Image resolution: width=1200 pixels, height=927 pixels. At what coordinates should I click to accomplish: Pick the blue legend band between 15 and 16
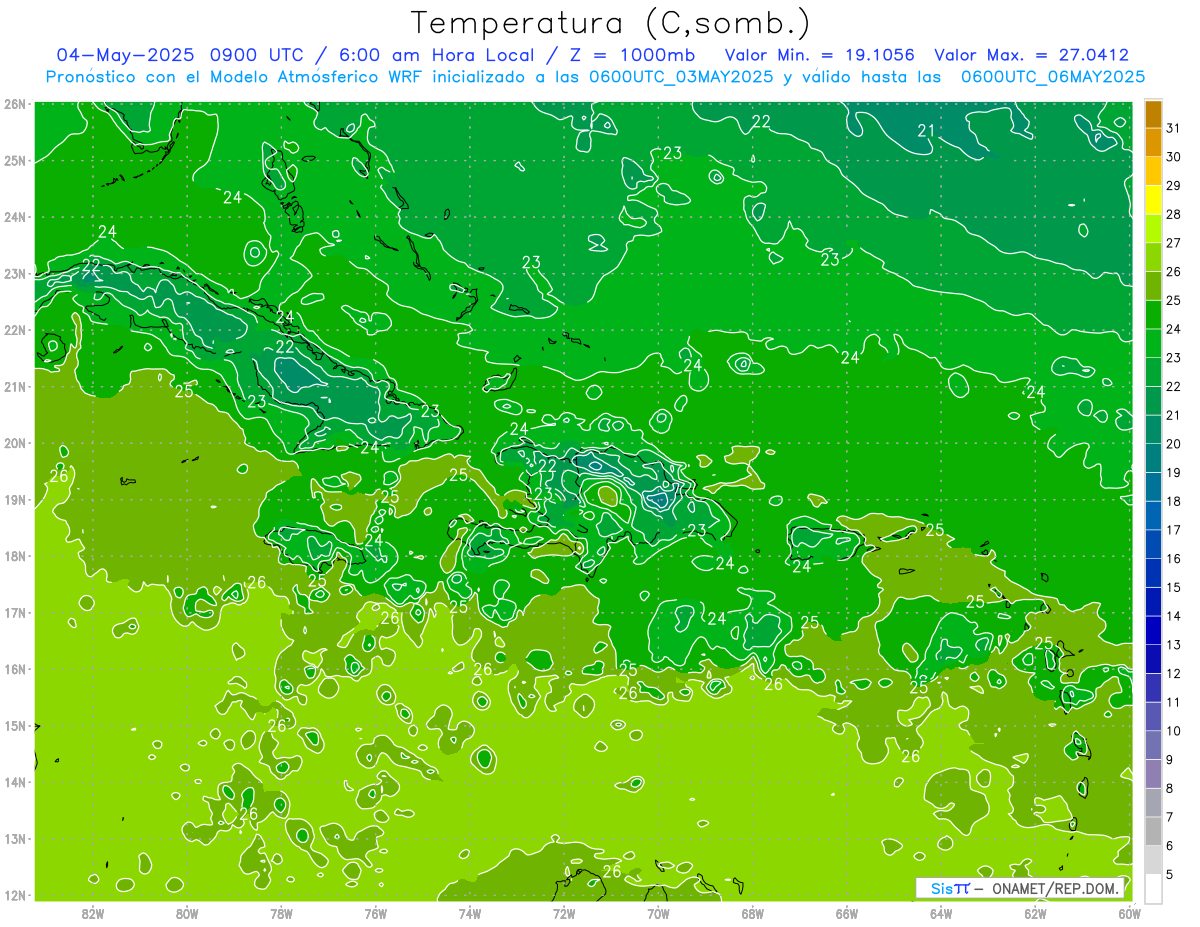pos(1154,573)
